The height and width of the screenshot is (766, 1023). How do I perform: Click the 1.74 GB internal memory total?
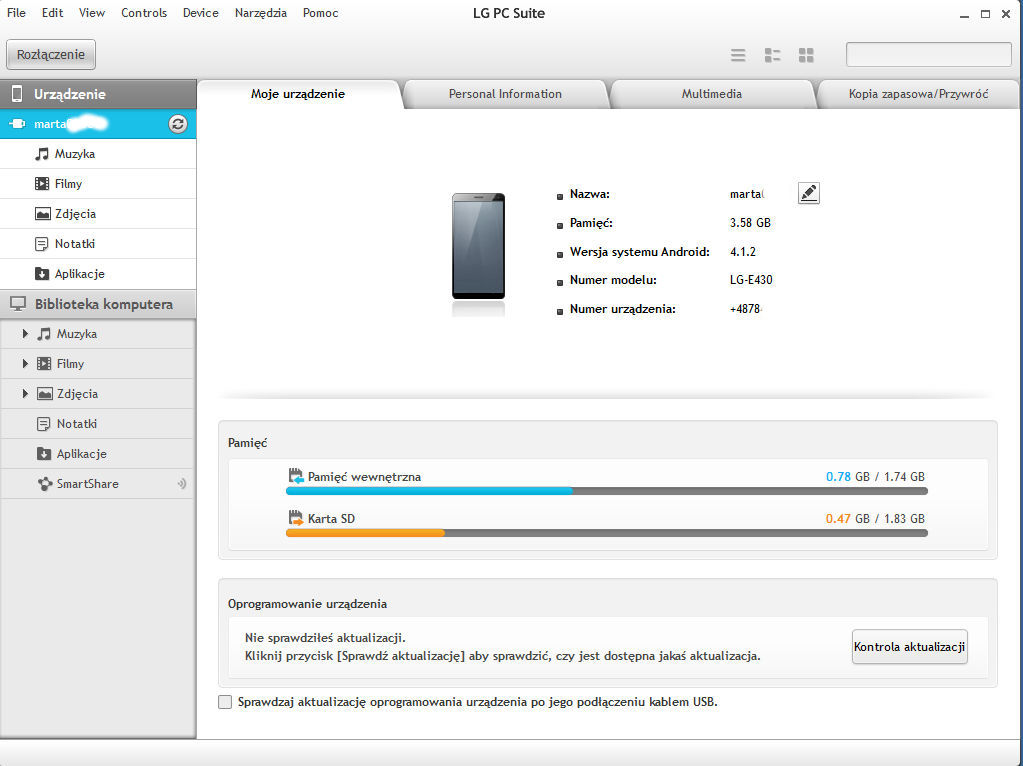click(x=904, y=477)
